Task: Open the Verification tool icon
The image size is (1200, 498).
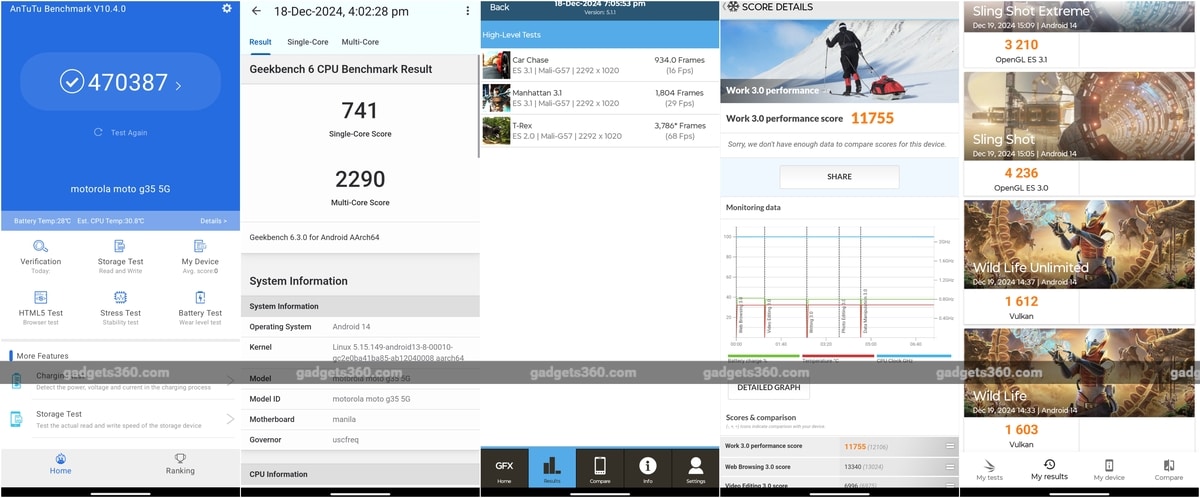Action: (x=40, y=247)
